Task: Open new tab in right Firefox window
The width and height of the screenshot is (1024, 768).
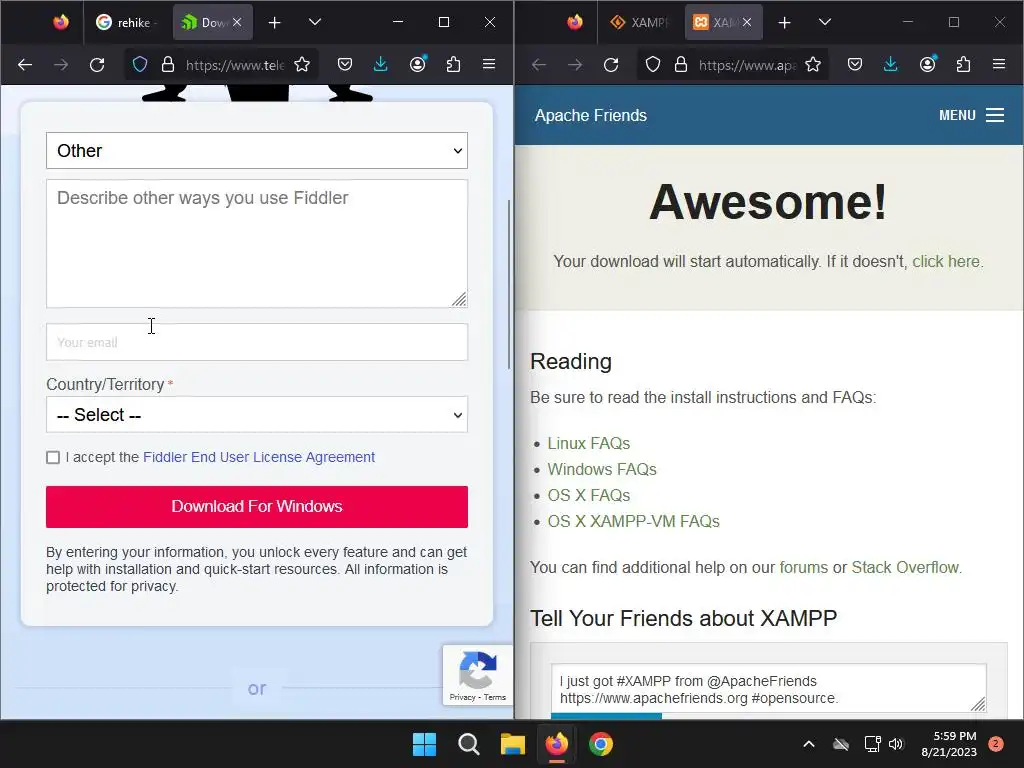Action: pos(785,23)
